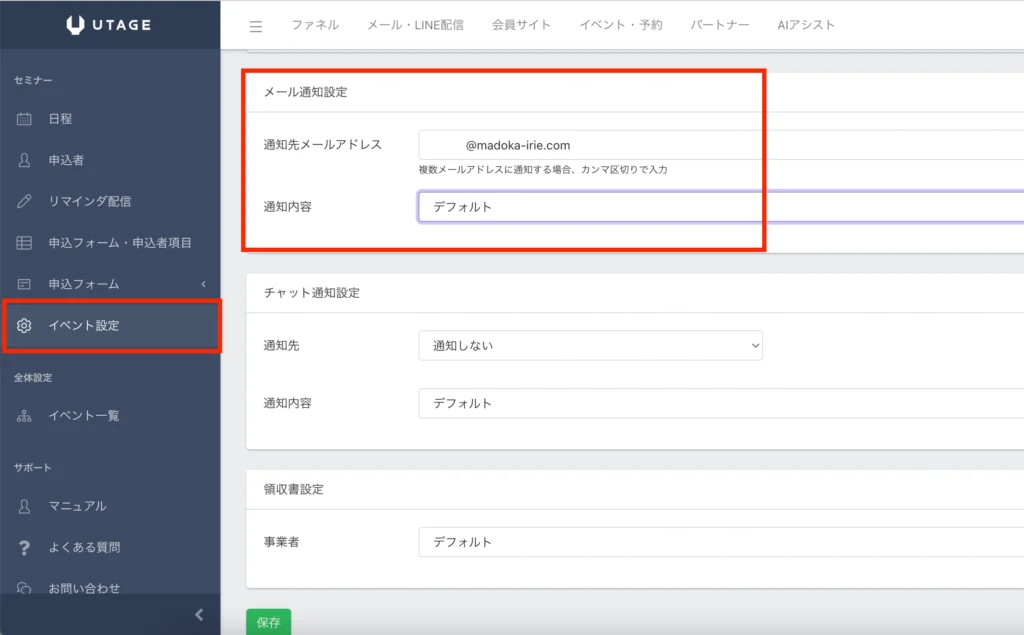Click the サポート sidebar heading

[x=33, y=468]
